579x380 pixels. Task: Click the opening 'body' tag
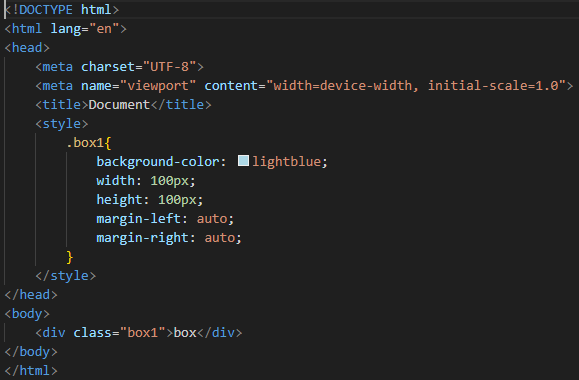(27, 314)
